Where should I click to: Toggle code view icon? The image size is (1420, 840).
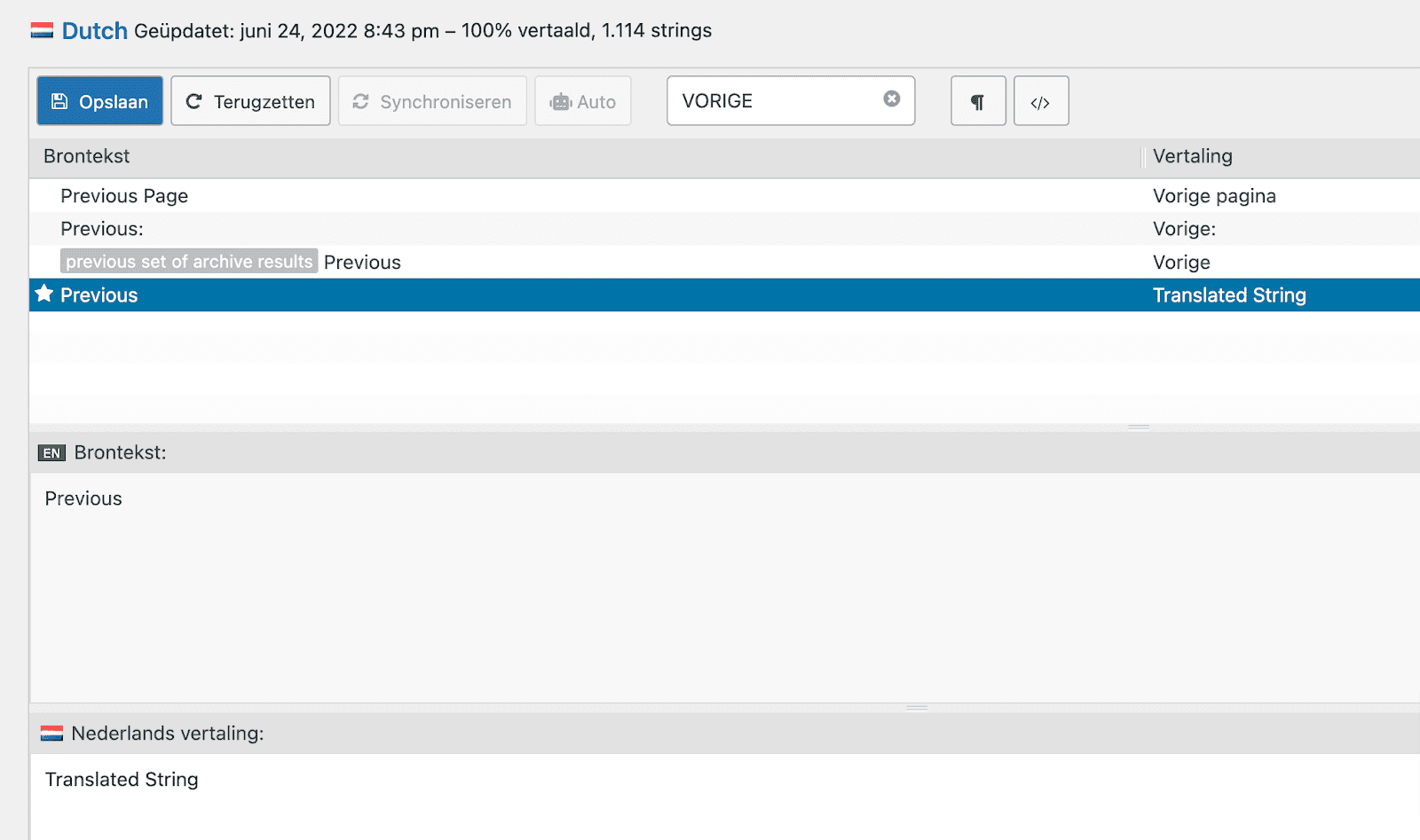1041,101
